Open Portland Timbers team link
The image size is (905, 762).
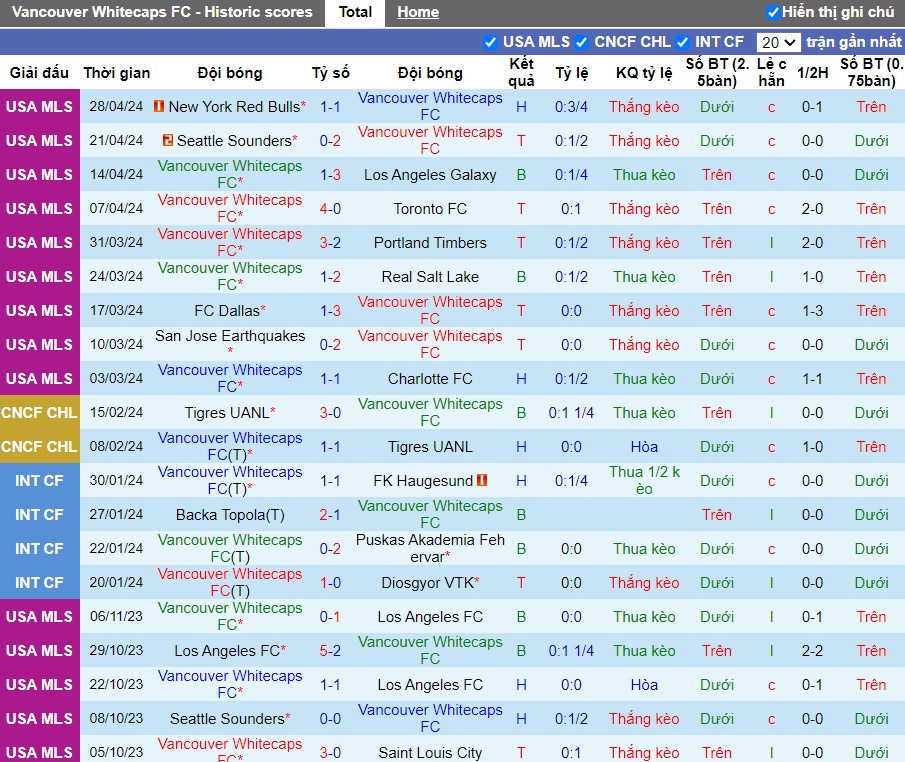[430, 243]
